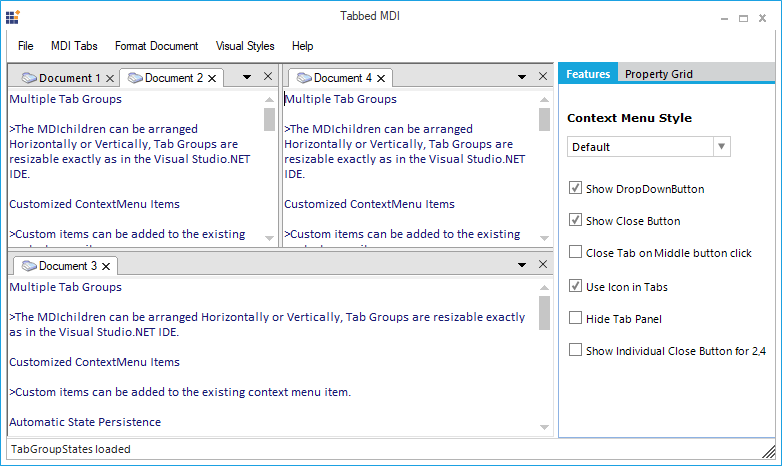Screen dimensions: 782x466
Task: Click 'Automatic State Persistence' in the Document 3 pane
Action: coord(85,422)
